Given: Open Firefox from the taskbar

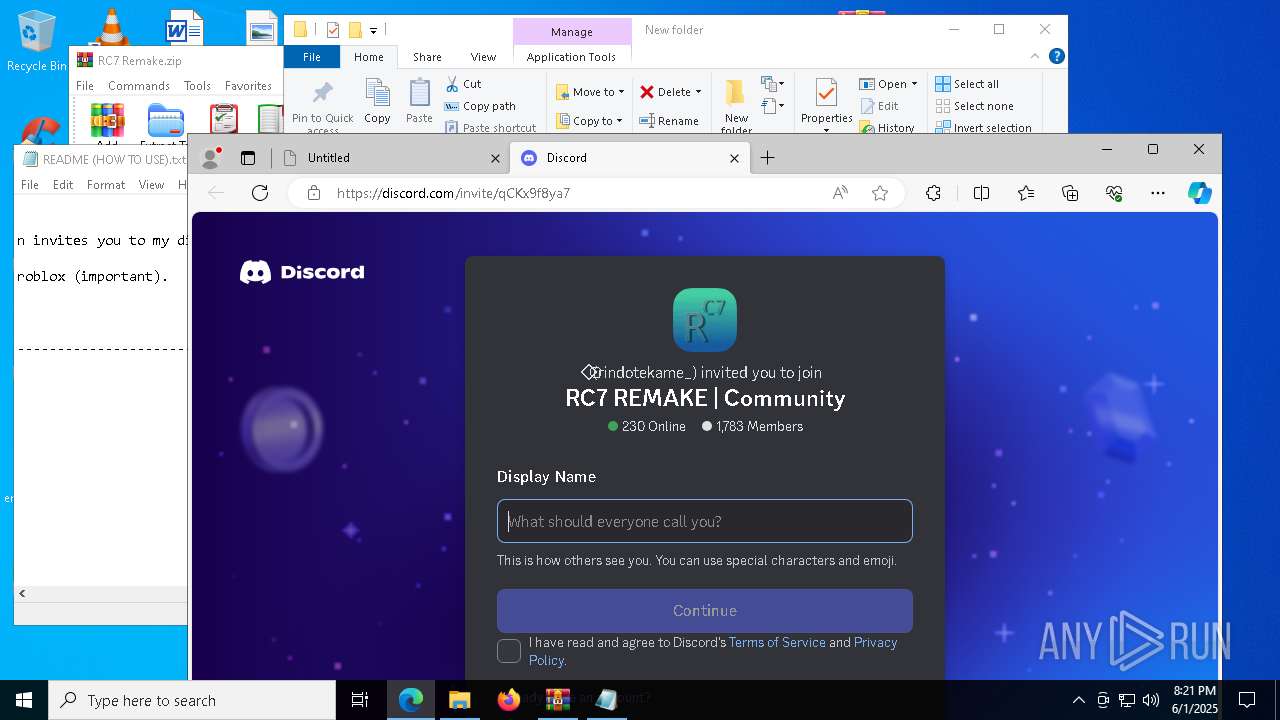Looking at the screenshot, I should point(509,700).
